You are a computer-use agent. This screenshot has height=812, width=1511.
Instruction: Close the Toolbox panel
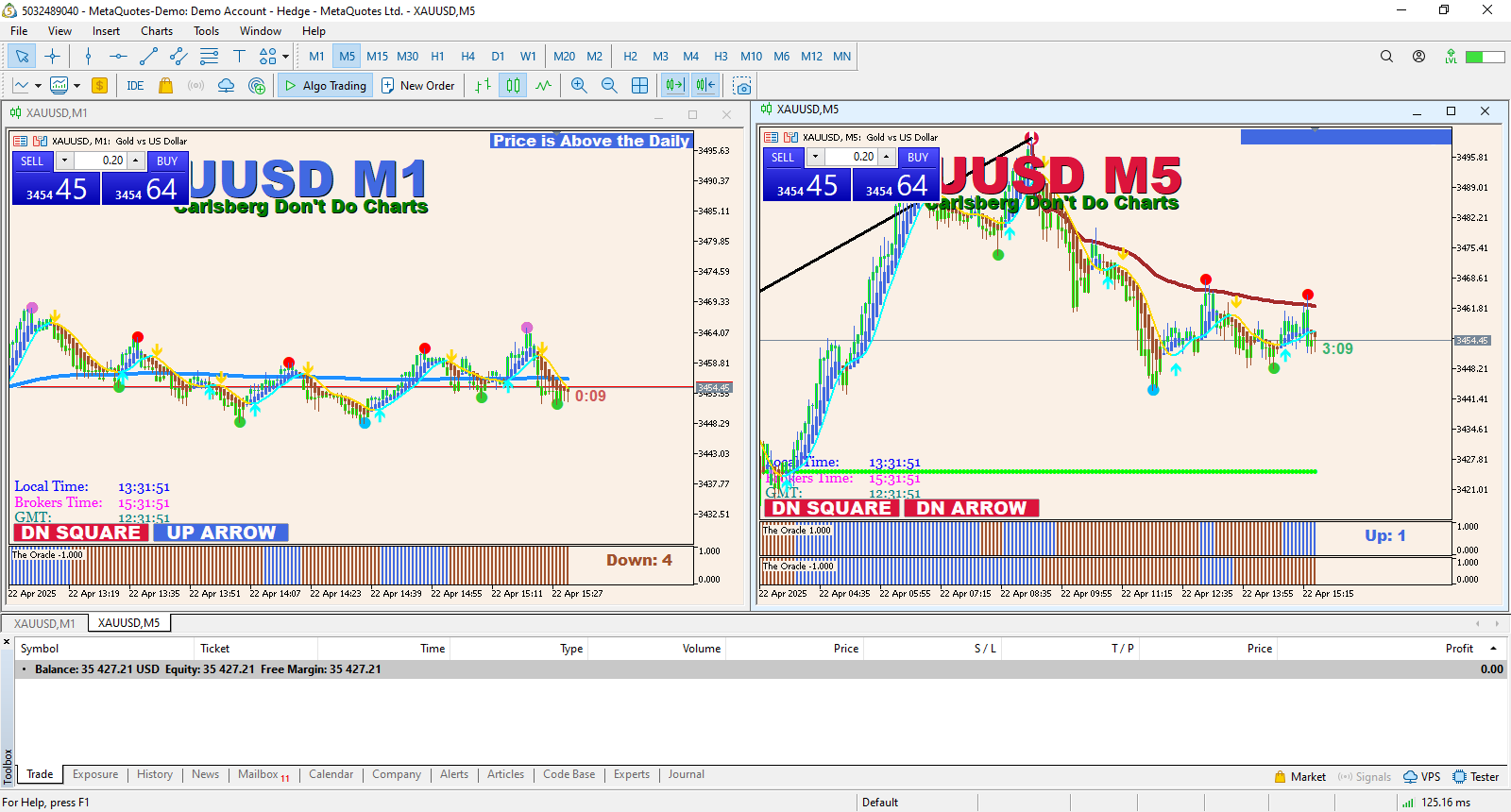(x=7, y=642)
